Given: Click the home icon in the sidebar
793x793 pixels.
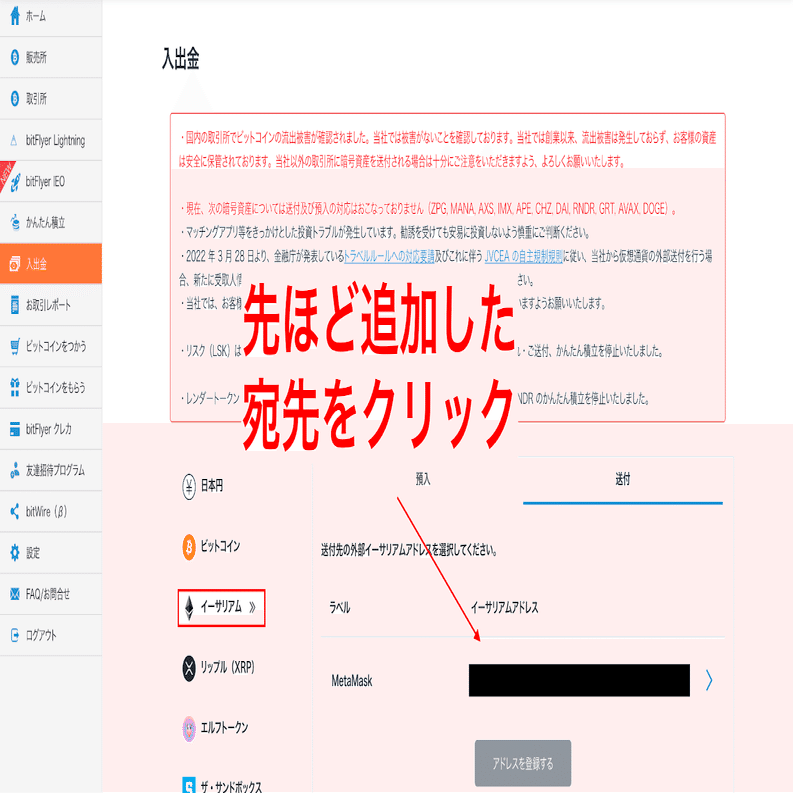Looking at the screenshot, I should [x=15, y=16].
